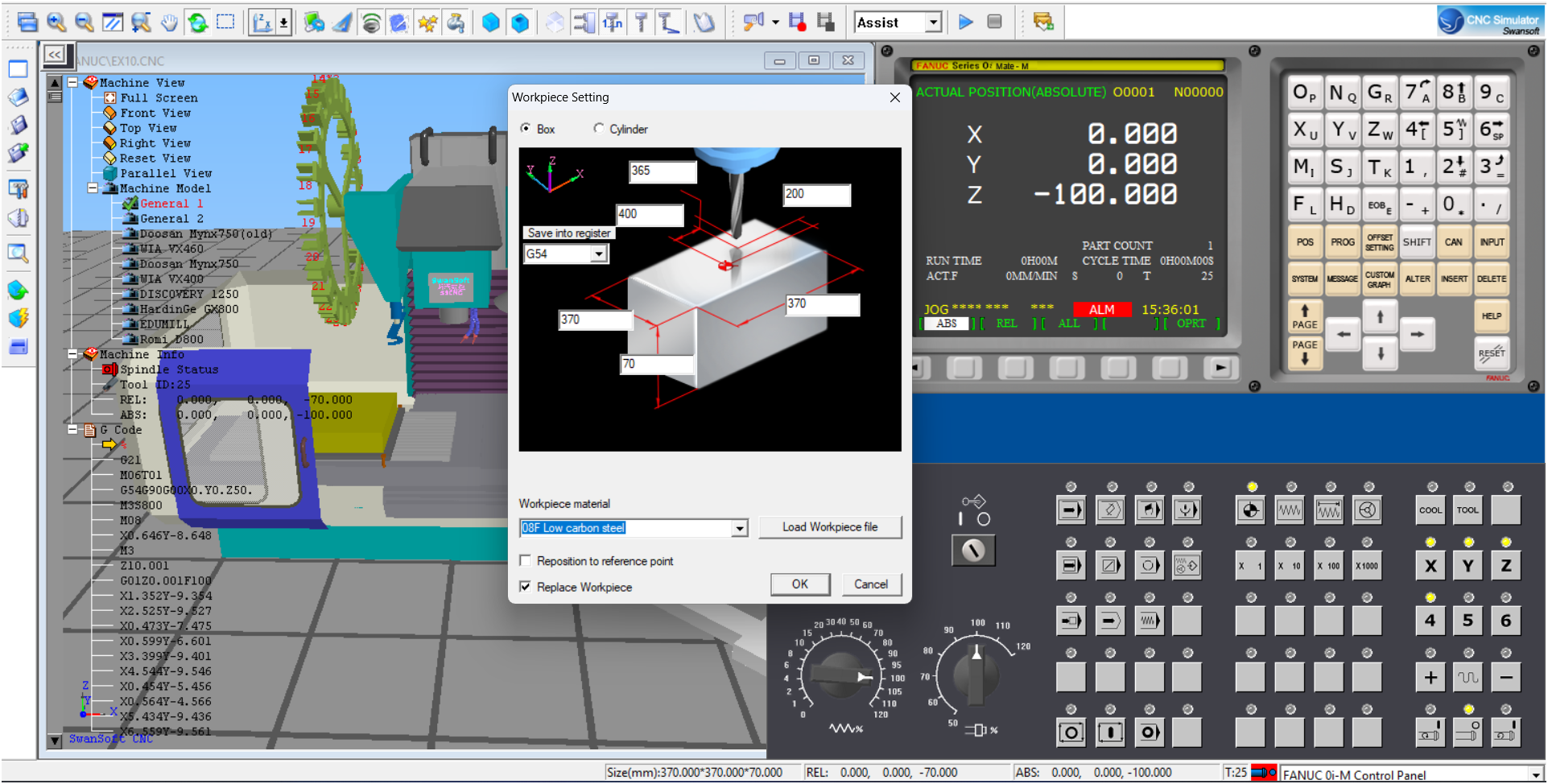Image resolution: width=1548 pixels, height=784 pixels.
Task: Collapse the tree panel with << button
Action: click(x=54, y=55)
